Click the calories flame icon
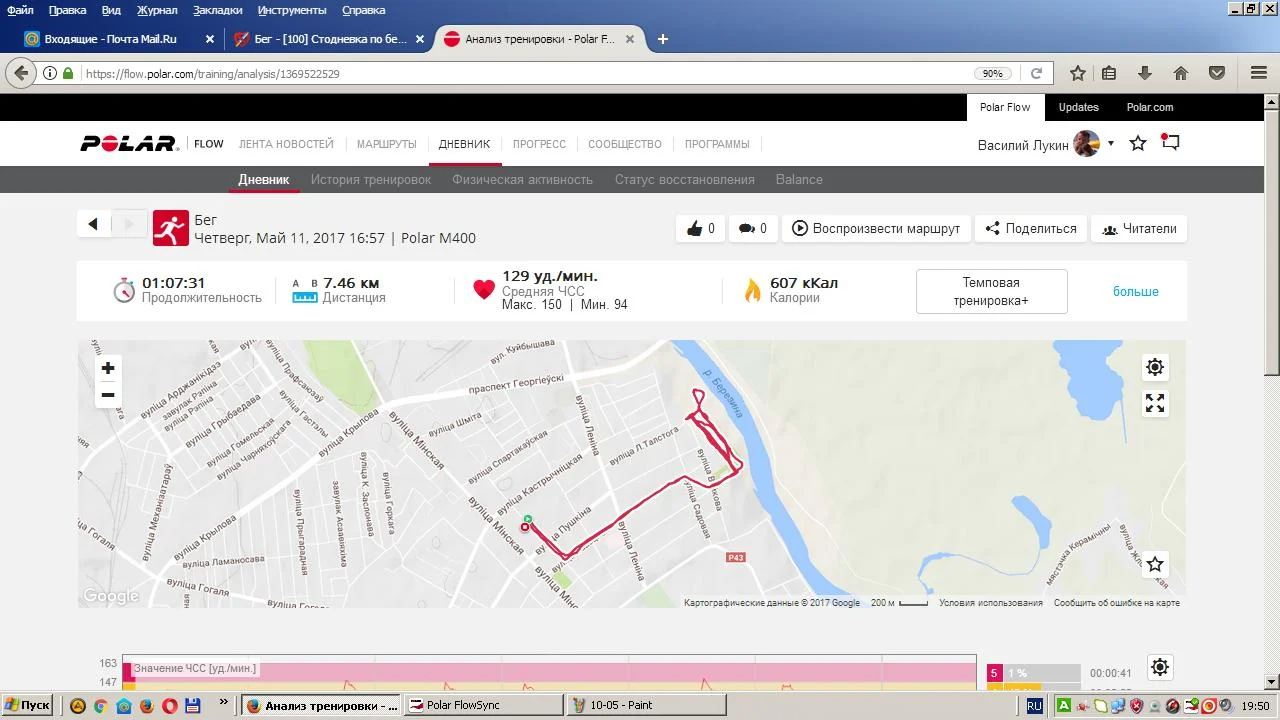Image resolution: width=1280 pixels, height=720 pixels. (752, 290)
